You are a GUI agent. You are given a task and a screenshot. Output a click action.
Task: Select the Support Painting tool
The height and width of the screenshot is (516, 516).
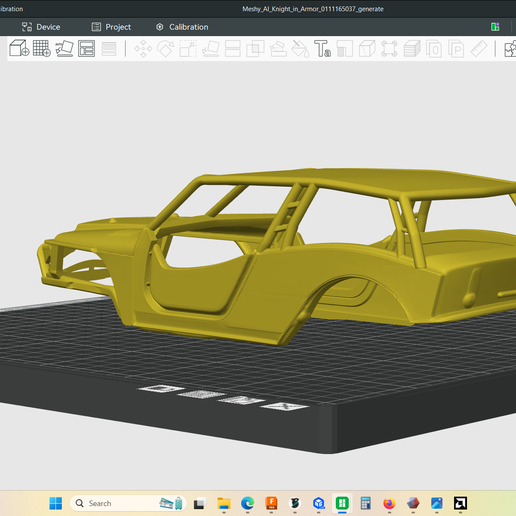pyautogui.click(x=278, y=49)
